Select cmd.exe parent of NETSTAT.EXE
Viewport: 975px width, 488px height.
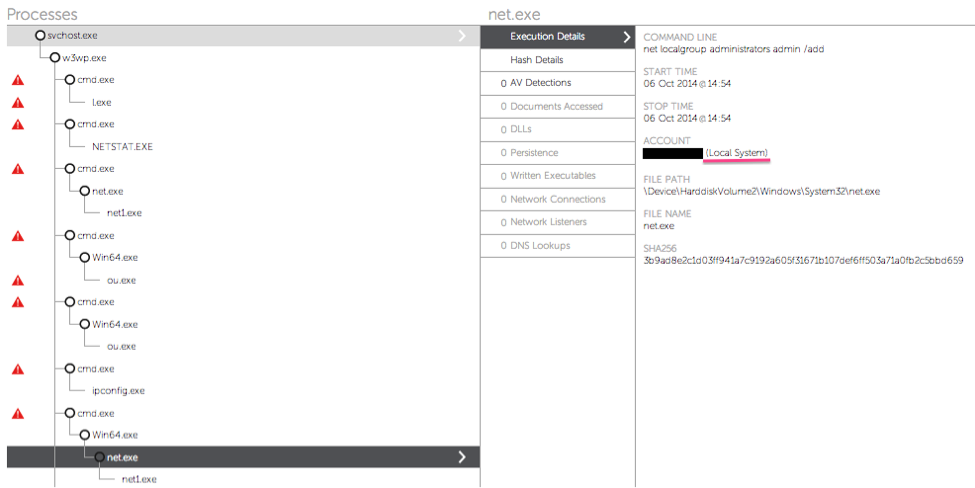pyautogui.click(x=96, y=124)
